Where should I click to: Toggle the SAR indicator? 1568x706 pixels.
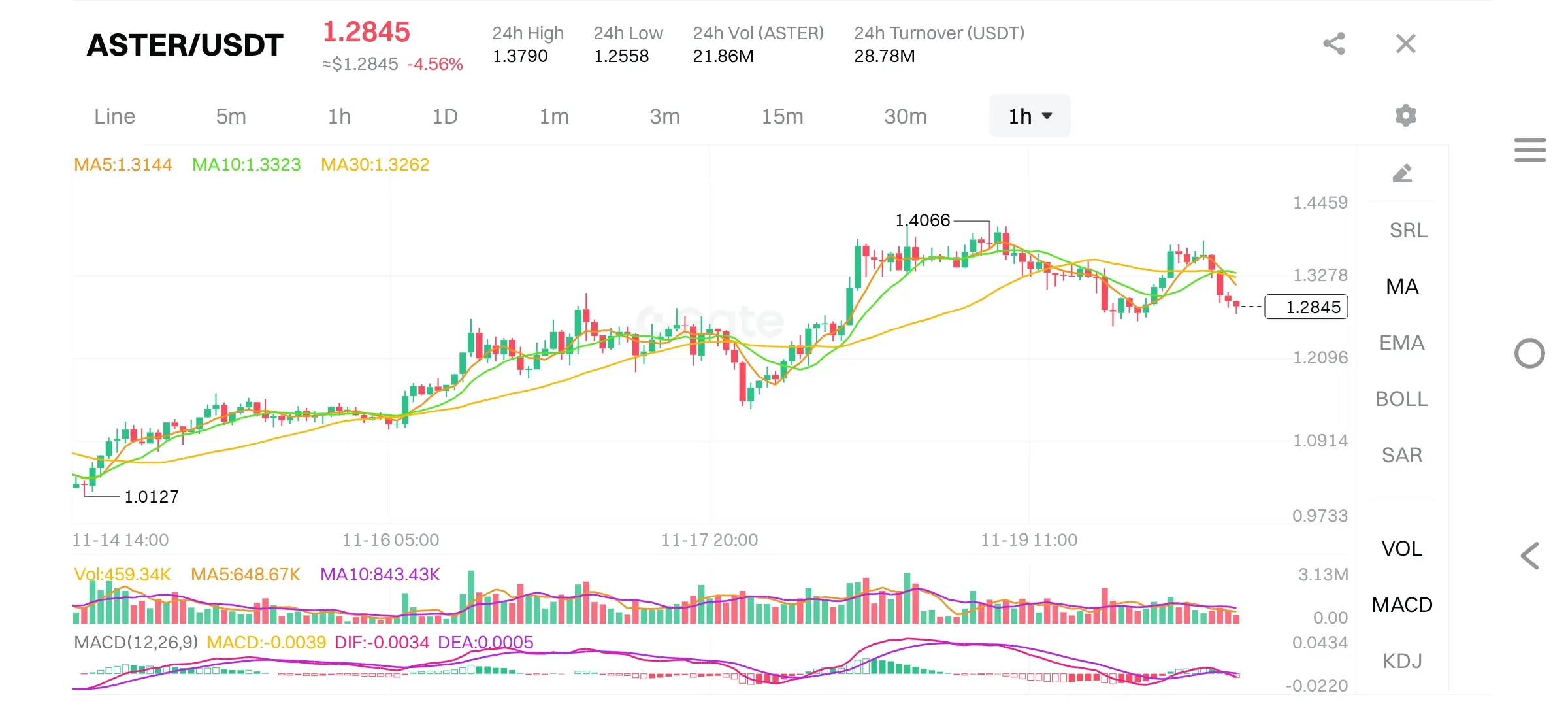point(1401,455)
